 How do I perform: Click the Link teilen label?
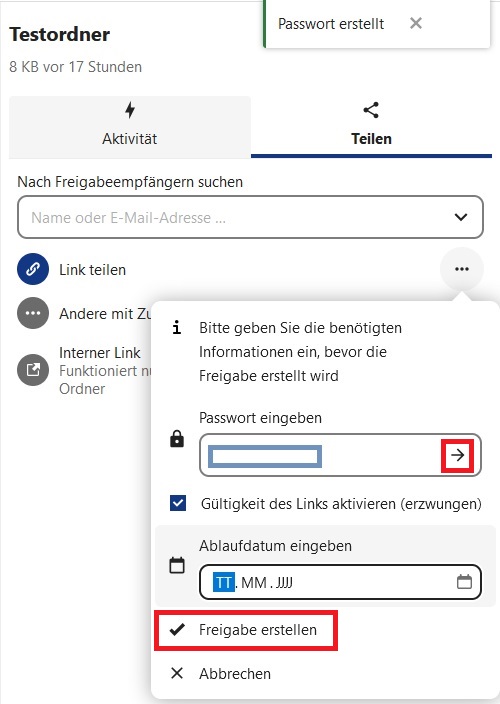coord(92,270)
